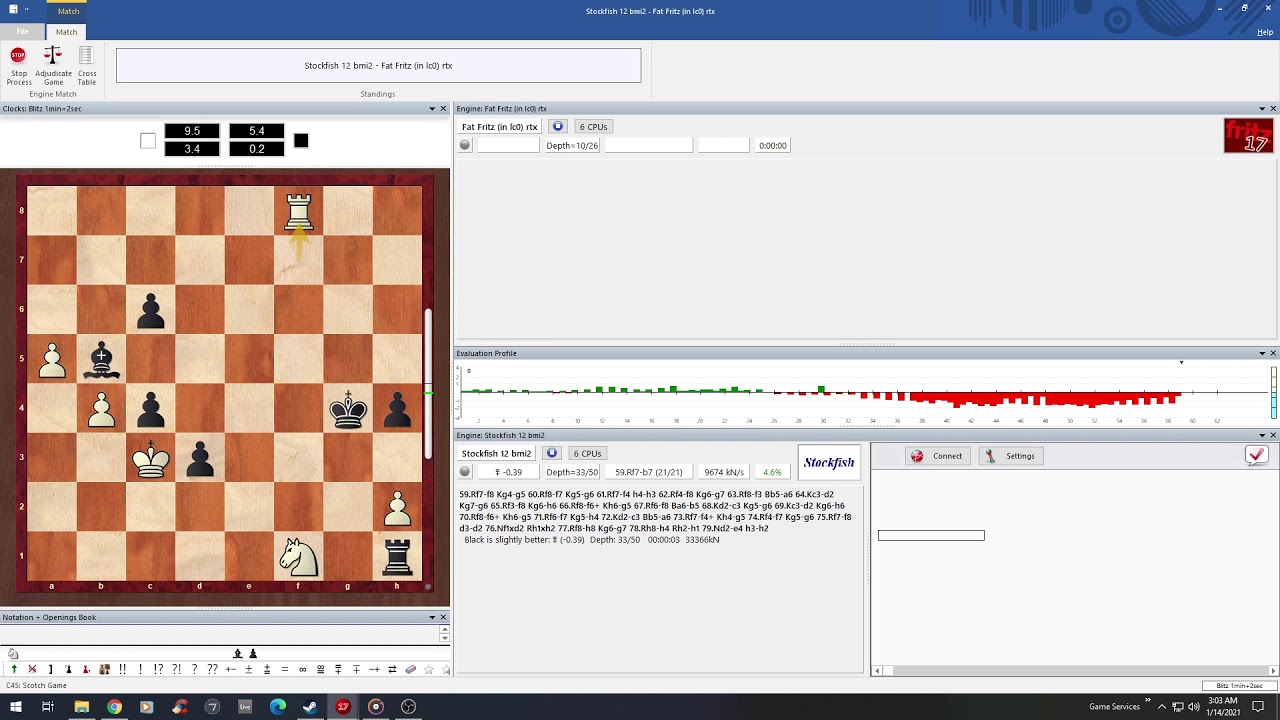
Task: Insert the -+ black winning symbol
Action: [374, 669]
